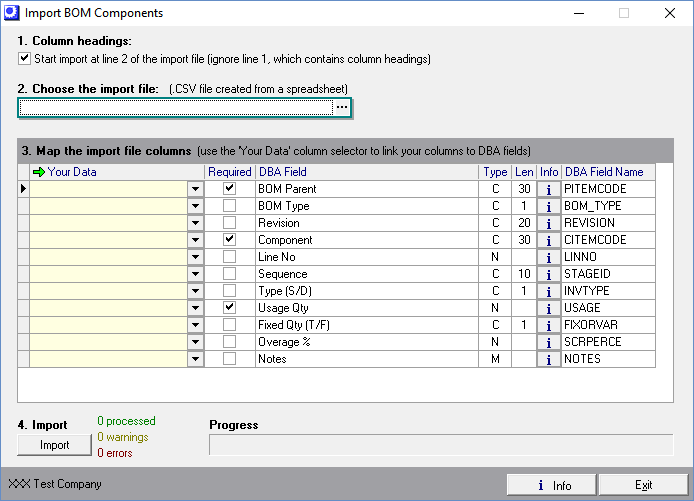Click the import file path field
The width and height of the screenshot is (694, 501).
(176, 107)
